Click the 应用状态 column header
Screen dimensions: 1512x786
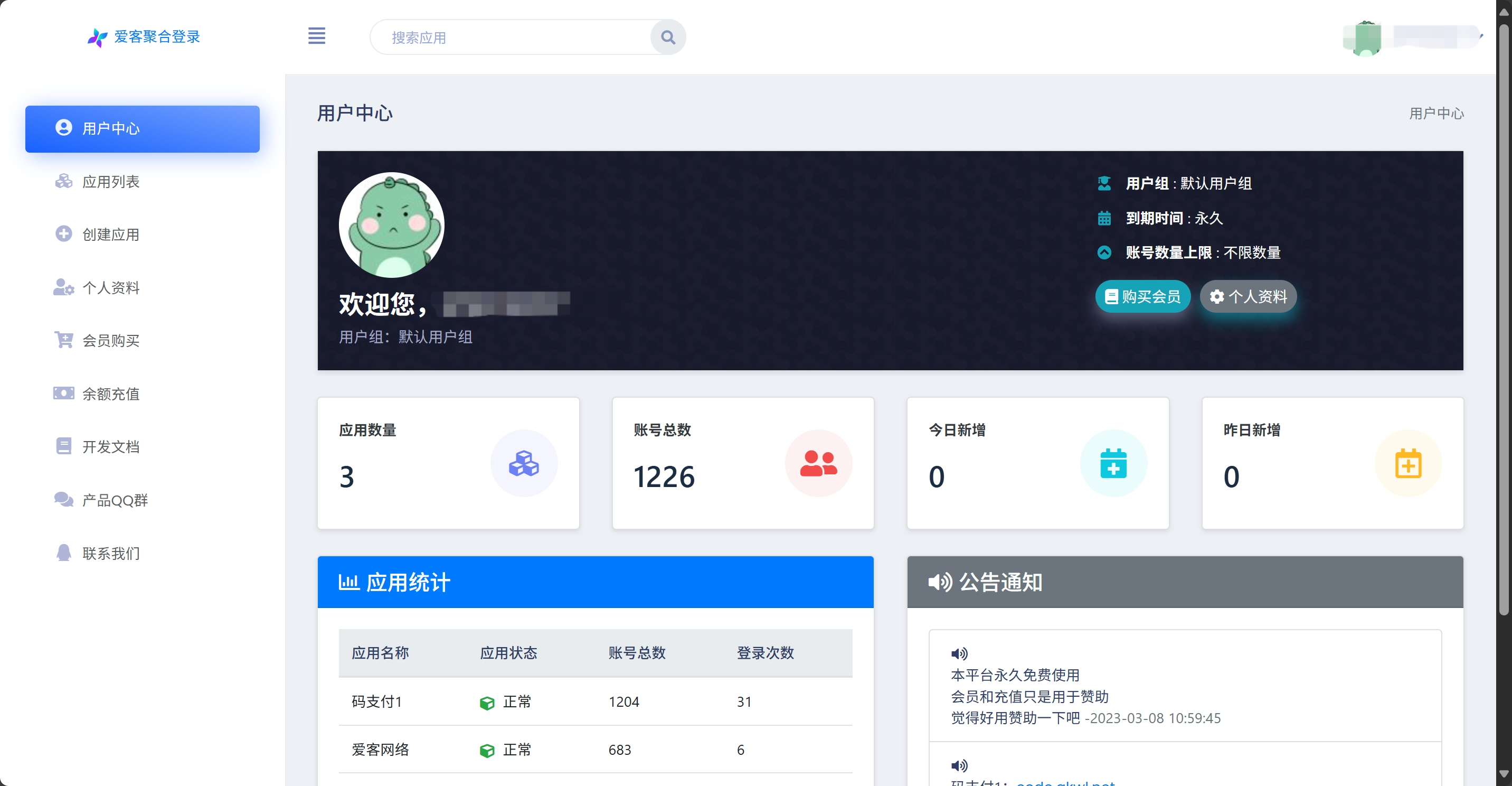point(508,653)
